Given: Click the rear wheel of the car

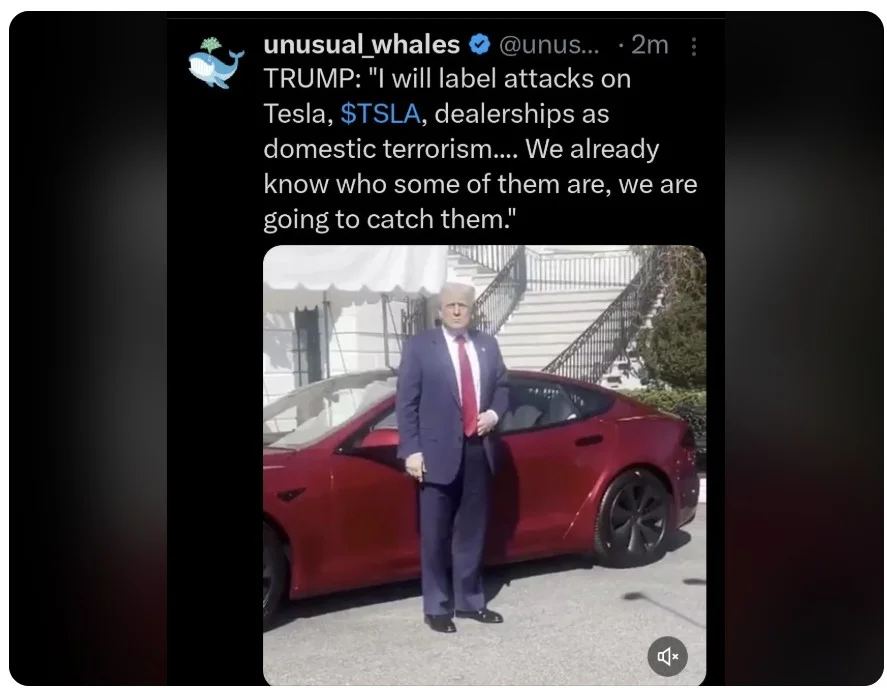Looking at the screenshot, I should click(x=635, y=517).
